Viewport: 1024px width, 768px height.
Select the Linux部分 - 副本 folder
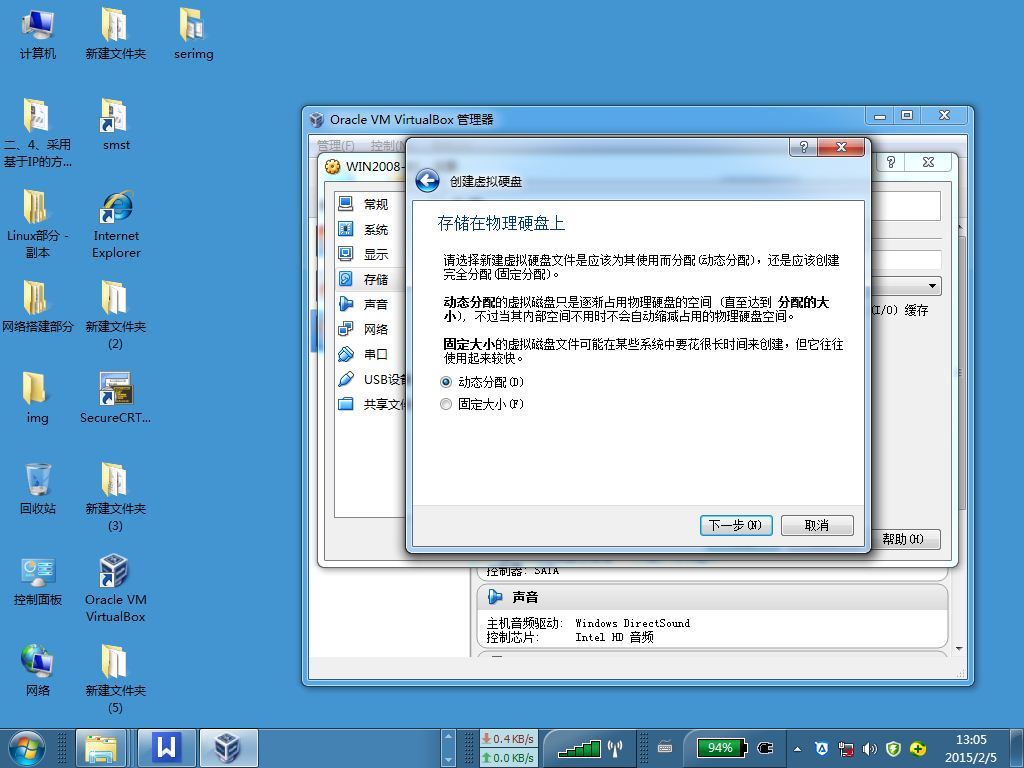click(x=37, y=225)
